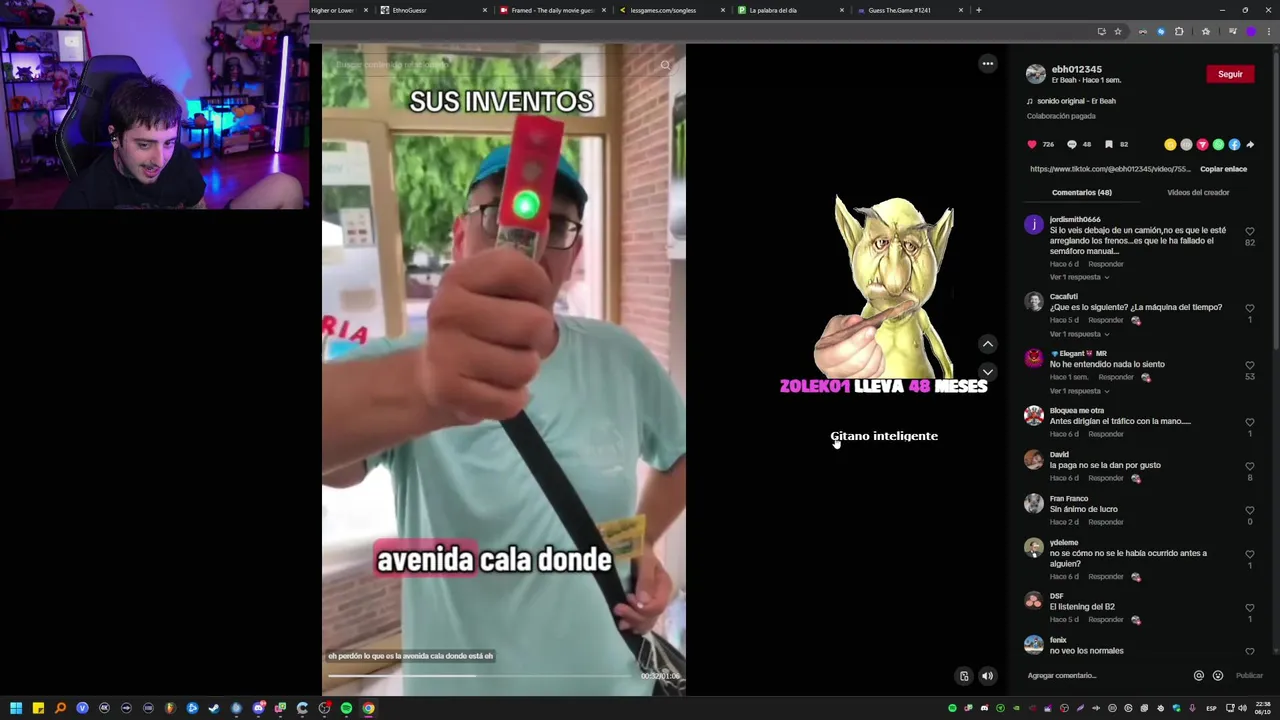Open the Windows Start menu
The width and height of the screenshot is (1280, 720).
click(16, 708)
